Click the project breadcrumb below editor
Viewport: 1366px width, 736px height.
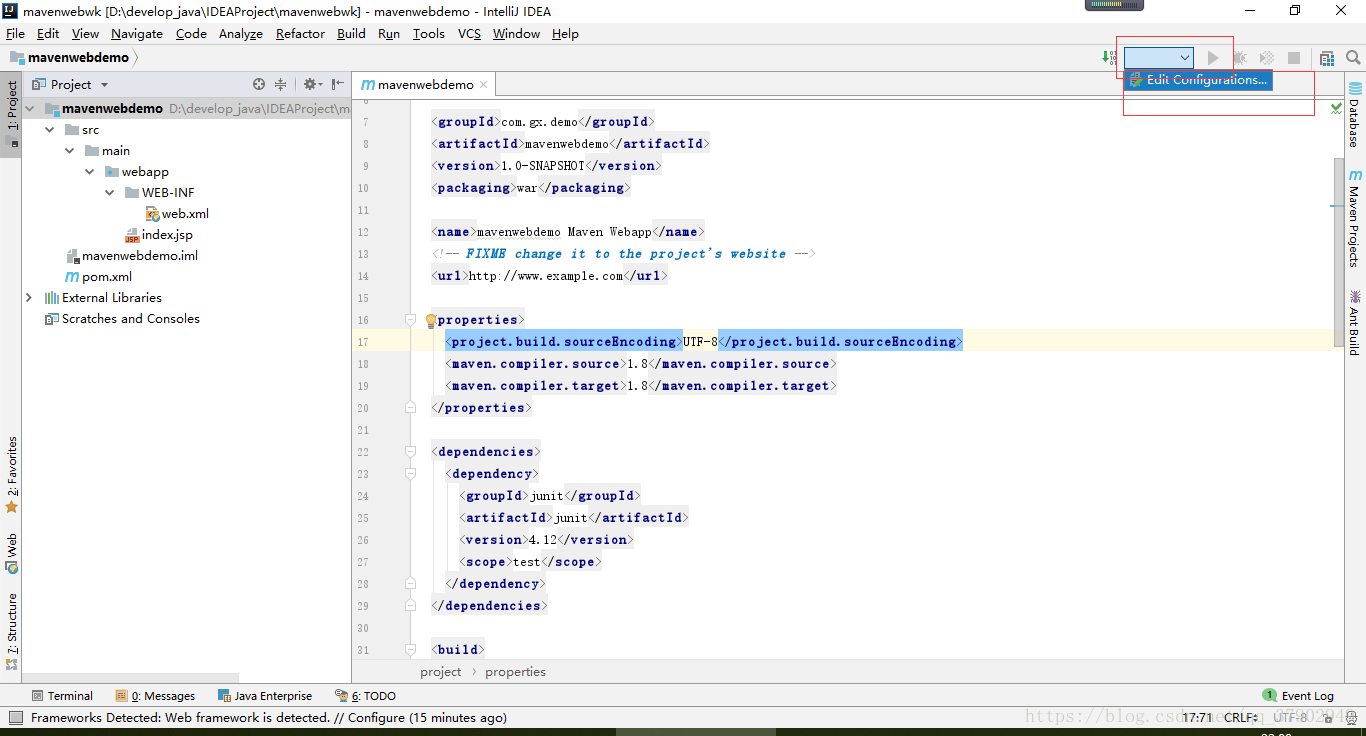coord(441,672)
